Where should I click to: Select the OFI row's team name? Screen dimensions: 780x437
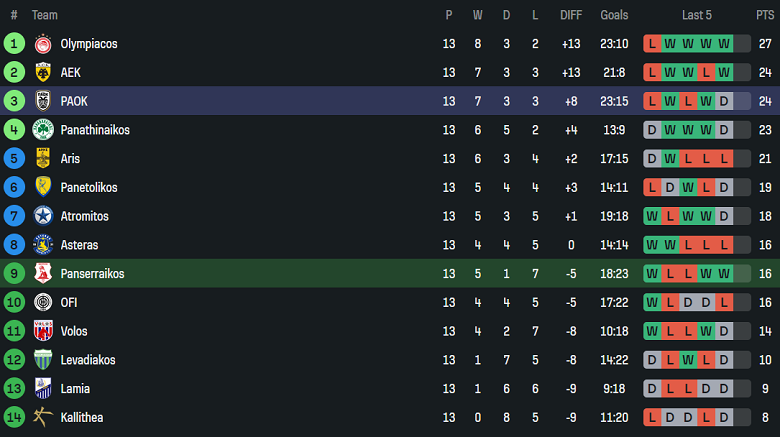coord(71,302)
